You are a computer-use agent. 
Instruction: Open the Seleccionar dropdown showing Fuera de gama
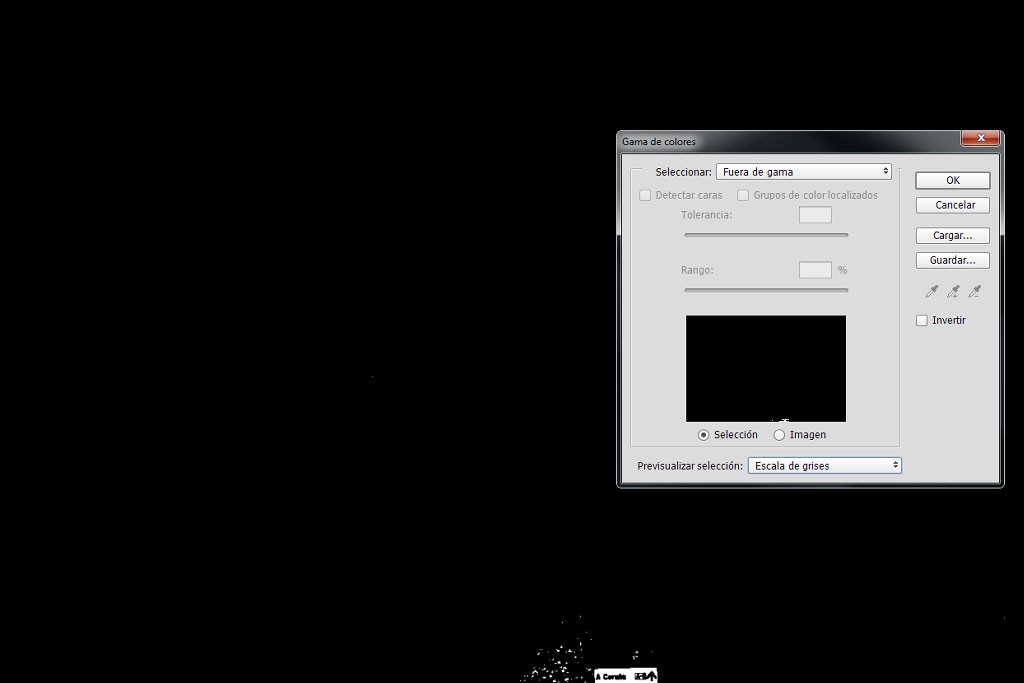(x=804, y=172)
